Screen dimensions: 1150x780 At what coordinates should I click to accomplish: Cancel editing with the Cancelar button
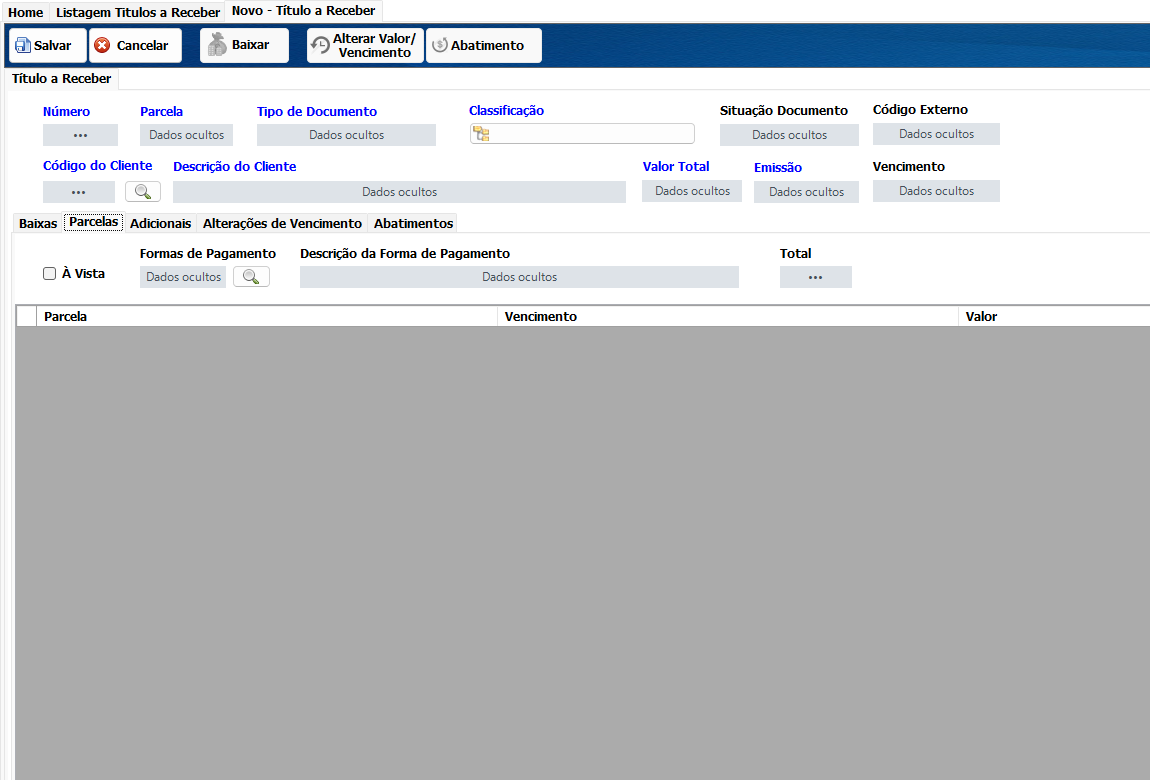[135, 45]
